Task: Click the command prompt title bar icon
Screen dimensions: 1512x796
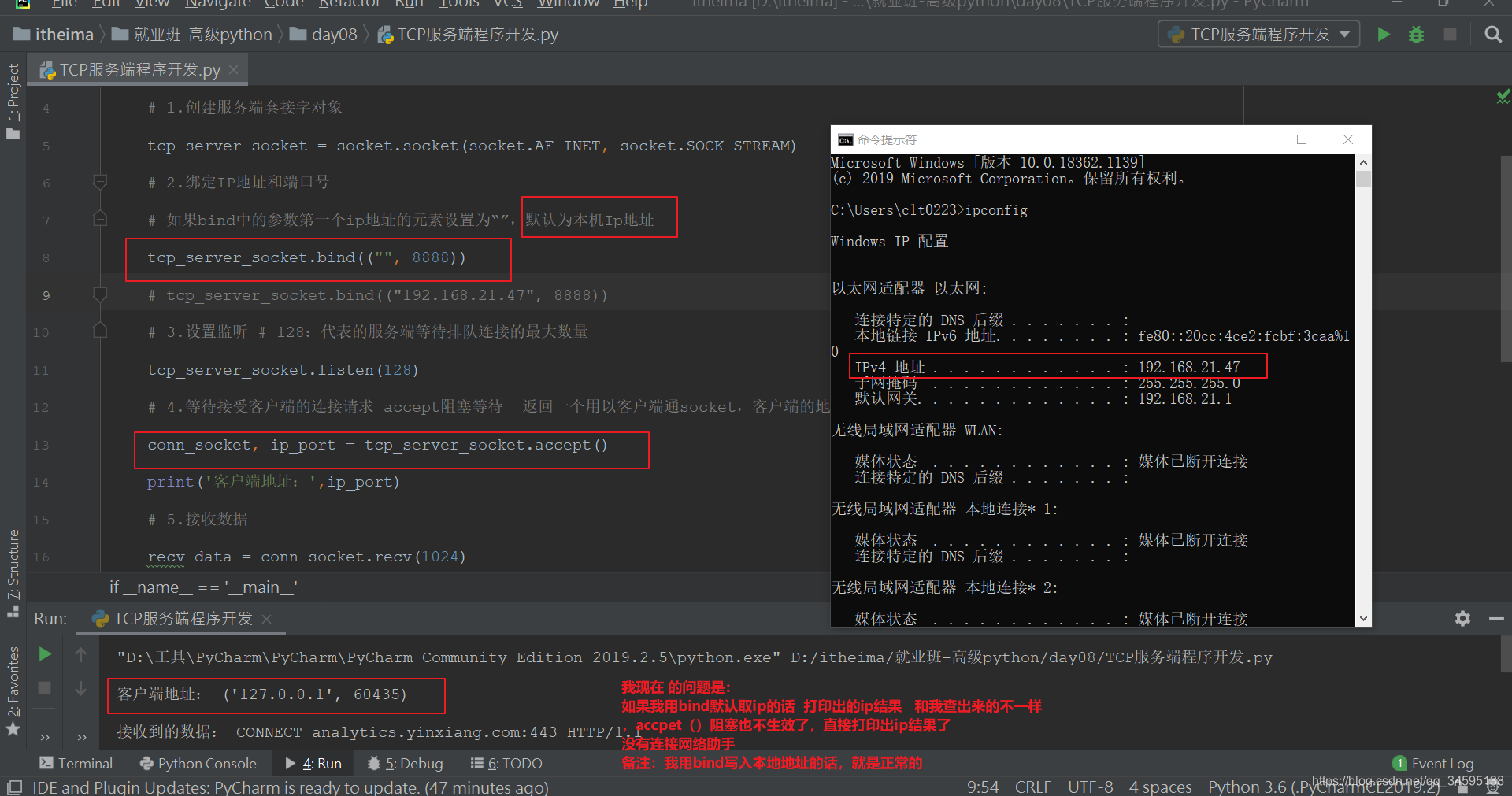Action: [x=845, y=140]
